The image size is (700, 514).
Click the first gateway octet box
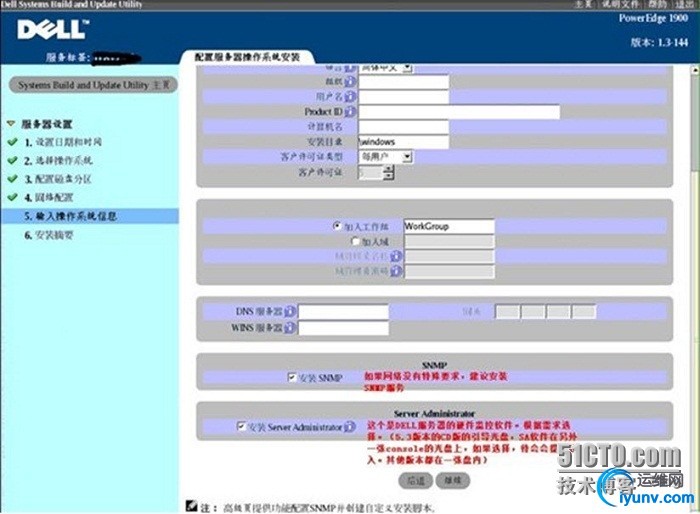click(508, 312)
